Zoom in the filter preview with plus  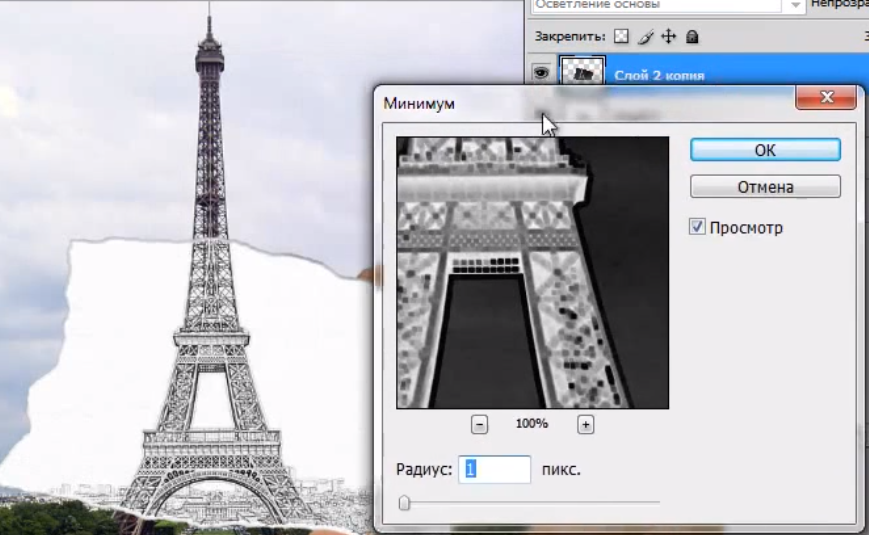pyautogui.click(x=585, y=425)
